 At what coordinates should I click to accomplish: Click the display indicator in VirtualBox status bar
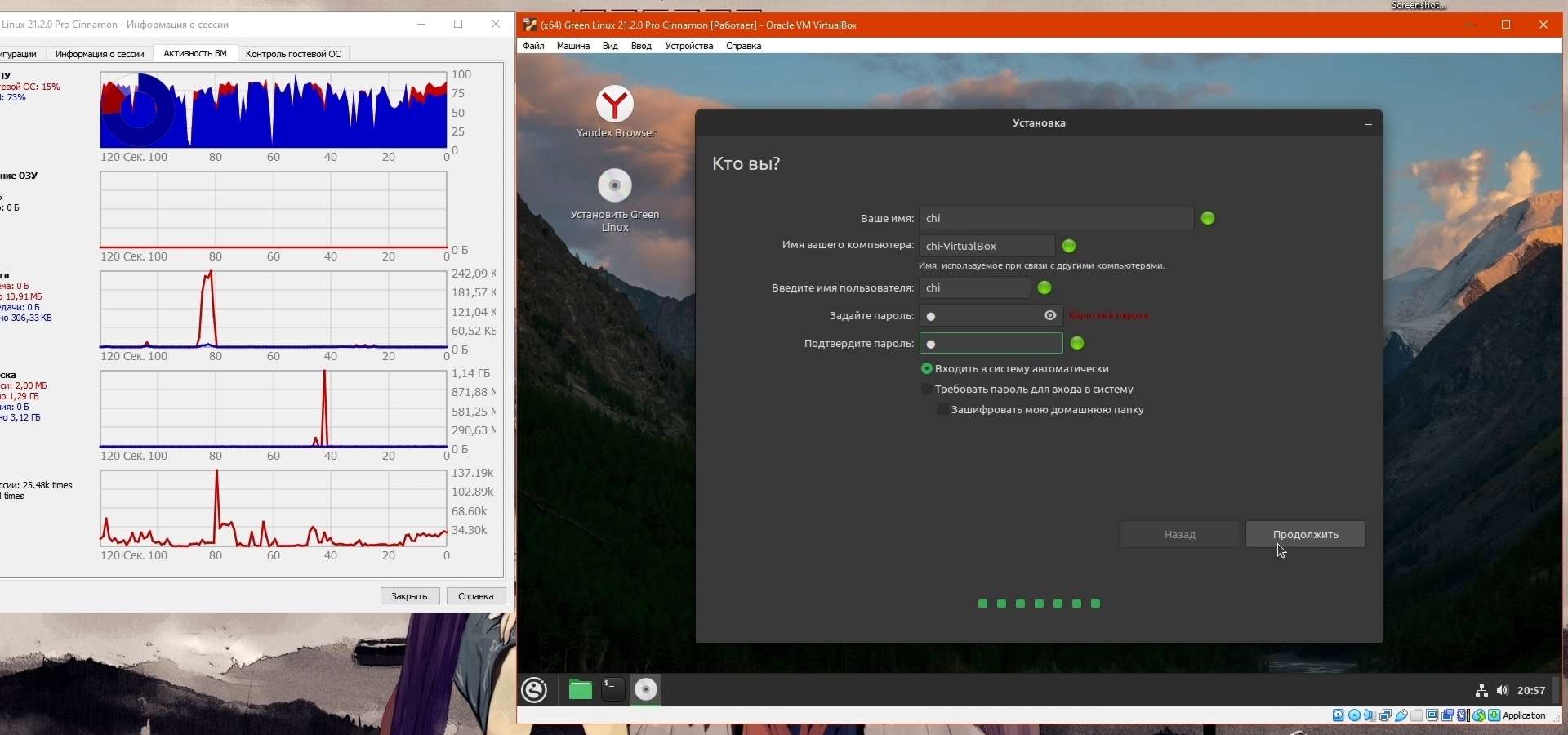pos(1432,715)
